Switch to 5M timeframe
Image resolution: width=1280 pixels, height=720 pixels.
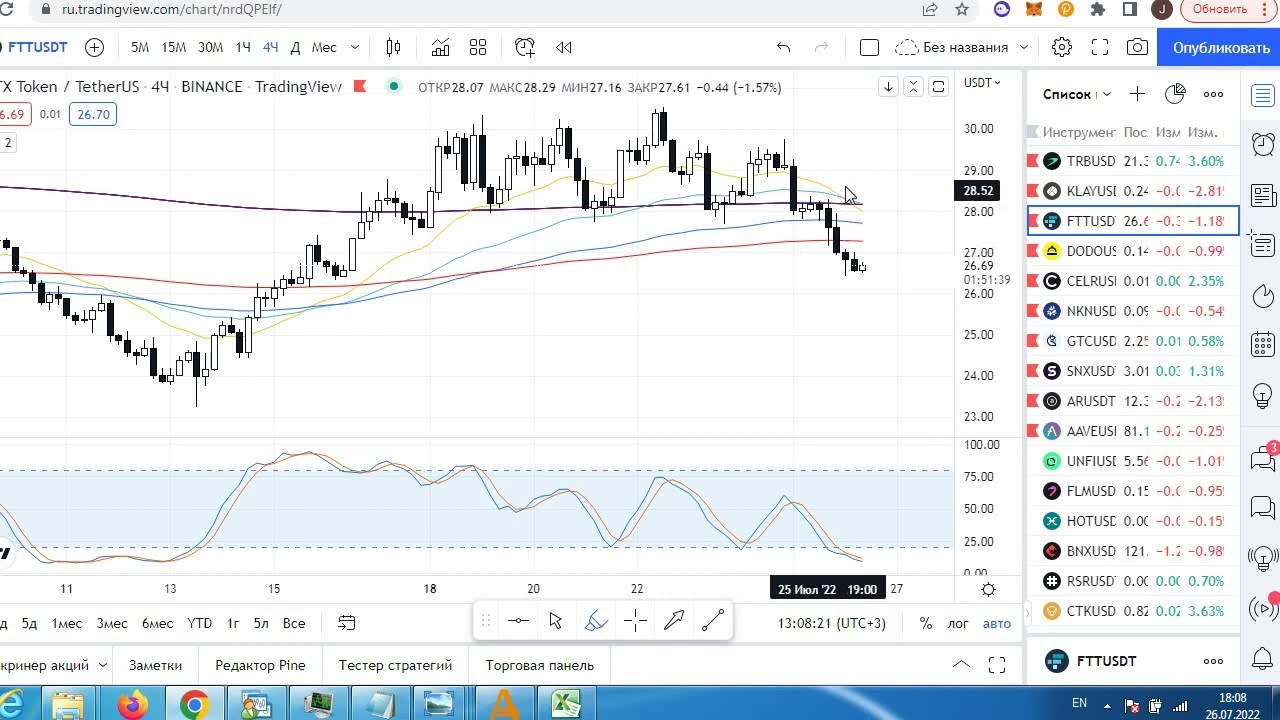pyautogui.click(x=140, y=47)
